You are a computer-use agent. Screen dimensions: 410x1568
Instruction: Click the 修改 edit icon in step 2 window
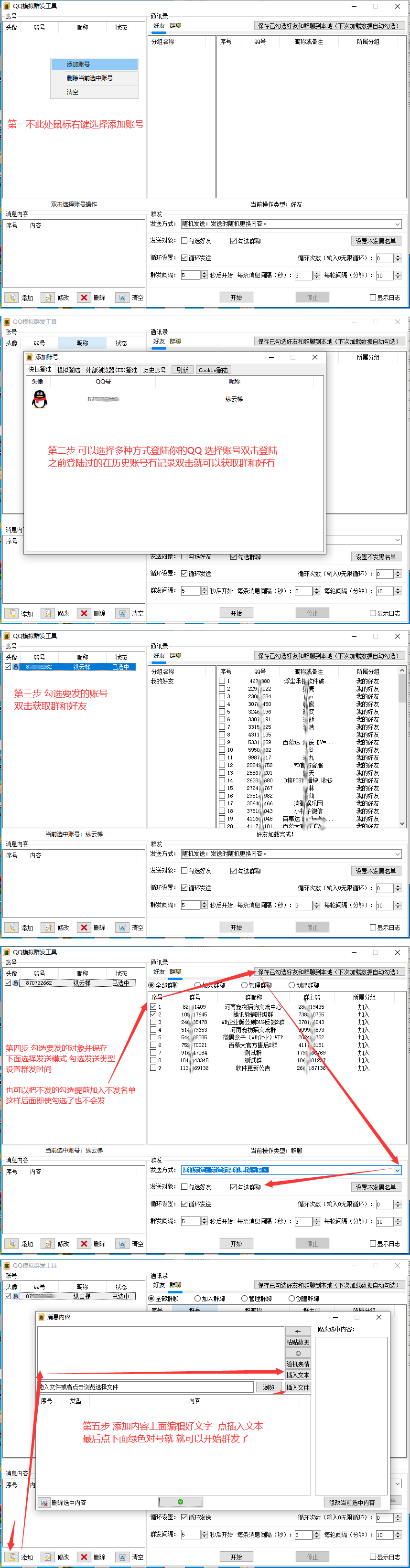pyautogui.click(x=48, y=614)
